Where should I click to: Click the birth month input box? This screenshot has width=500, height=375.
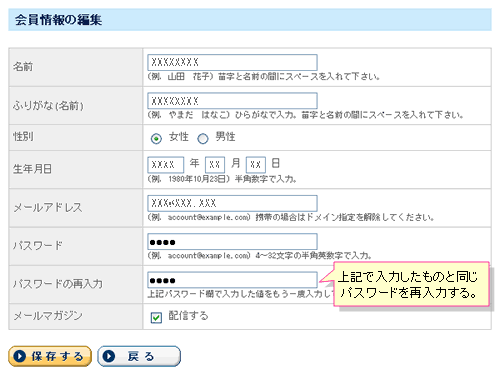[215, 165]
